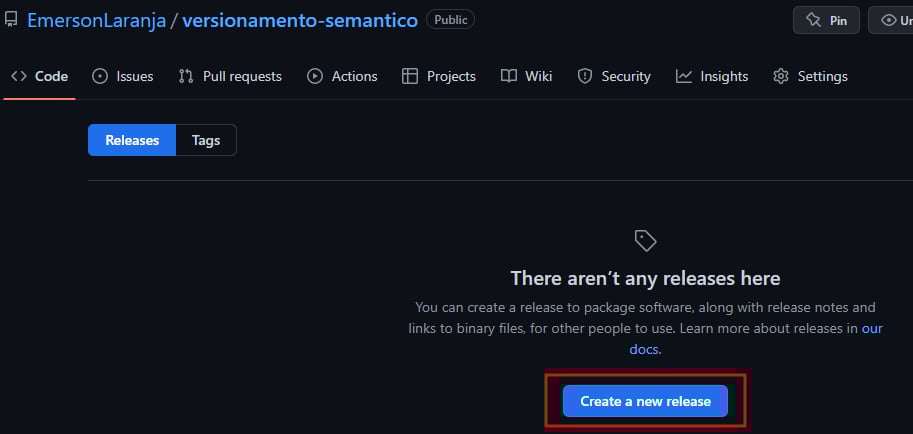The height and width of the screenshot is (434, 913).
Task: Open versionamento-semantico repository link
Action: coord(300,20)
